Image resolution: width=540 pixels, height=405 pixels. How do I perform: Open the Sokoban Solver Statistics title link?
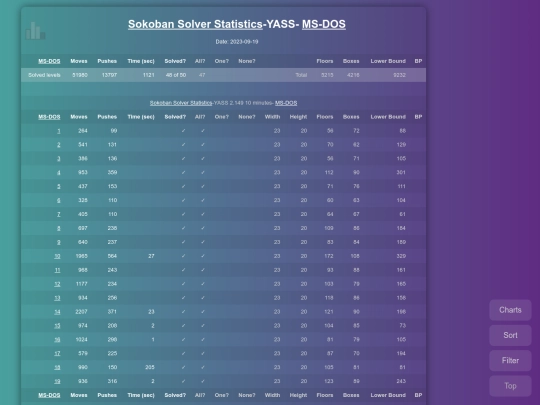(195, 24)
